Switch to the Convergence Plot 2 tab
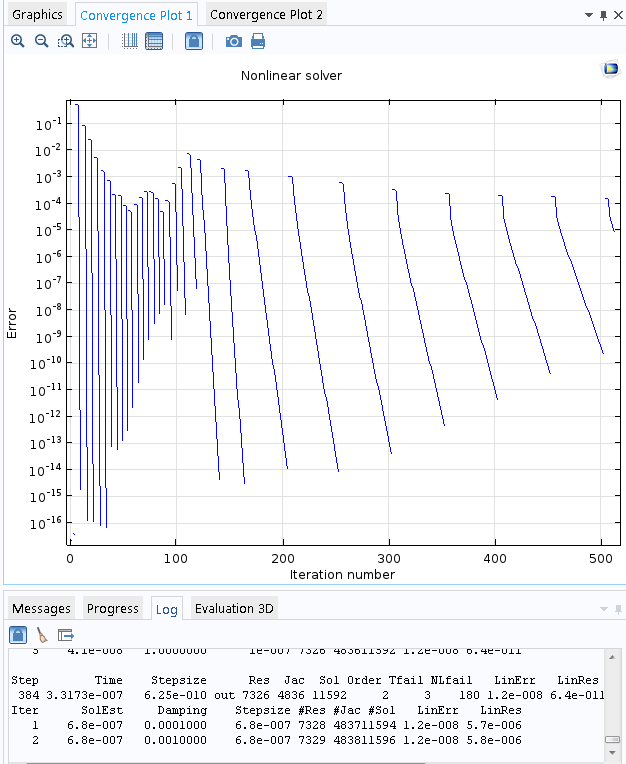 point(266,15)
